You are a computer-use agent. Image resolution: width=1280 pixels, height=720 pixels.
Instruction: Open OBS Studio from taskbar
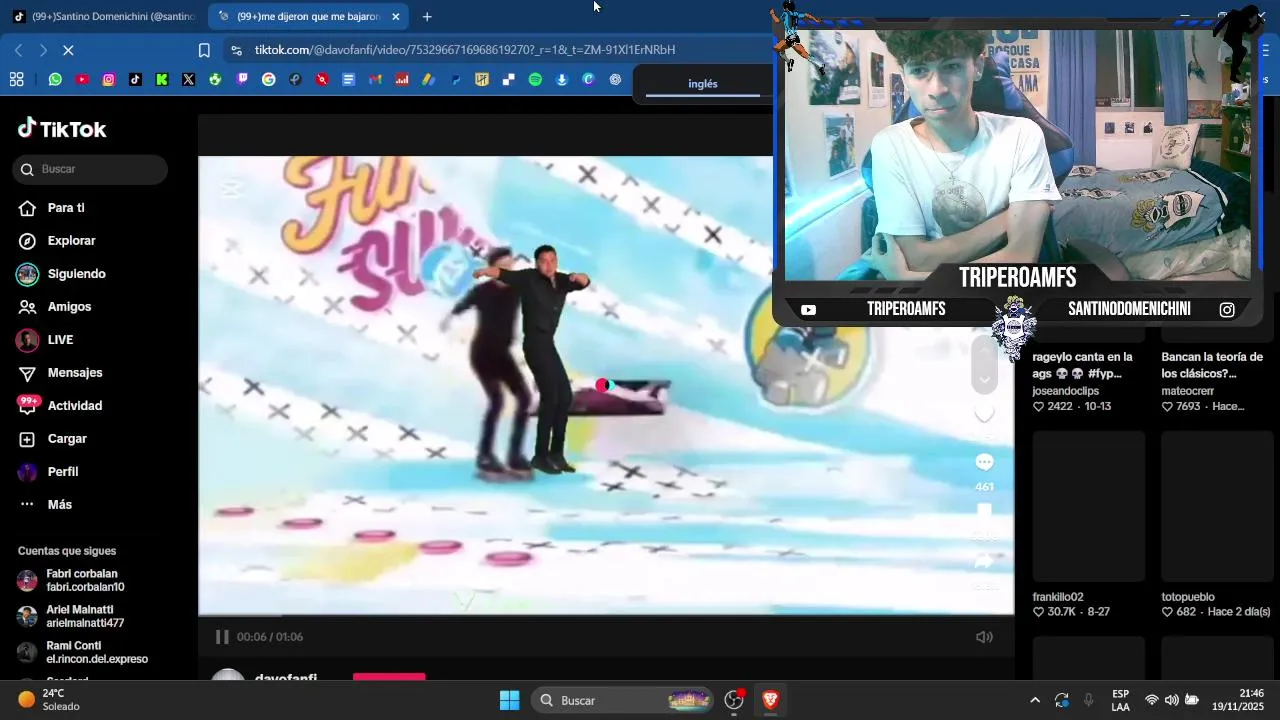coord(735,700)
